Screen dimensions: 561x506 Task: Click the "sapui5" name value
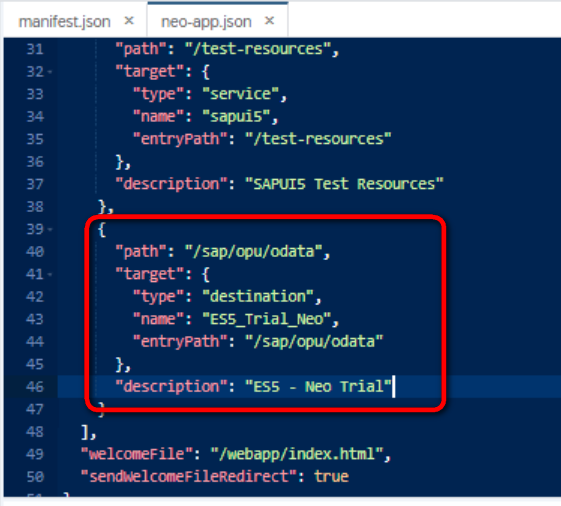click(236, 117)
